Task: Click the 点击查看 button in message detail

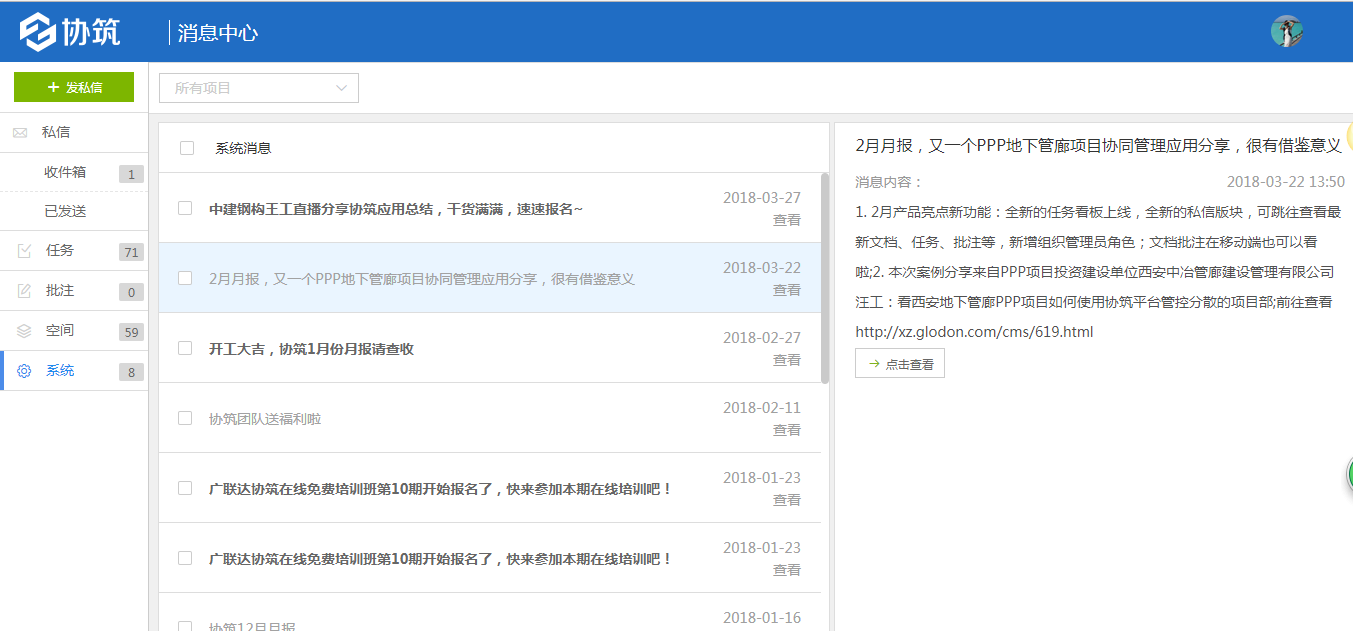Action: [x=899, y=363]
